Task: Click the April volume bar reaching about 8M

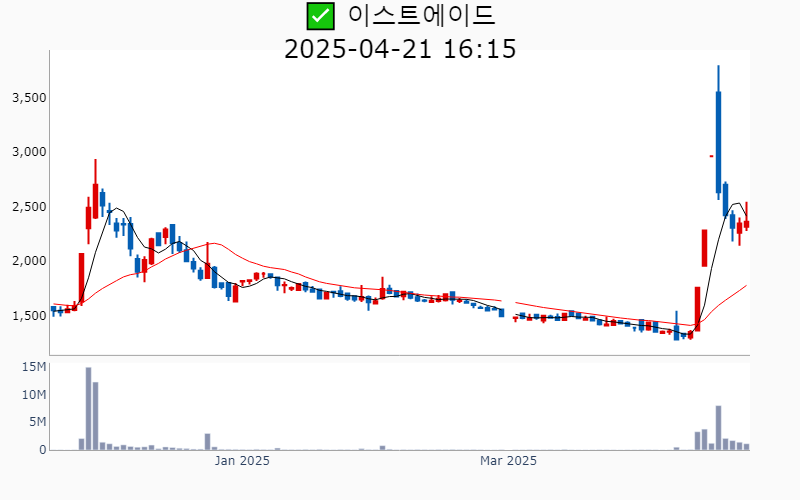Action: pyautogui.click(x=718, y=428)
